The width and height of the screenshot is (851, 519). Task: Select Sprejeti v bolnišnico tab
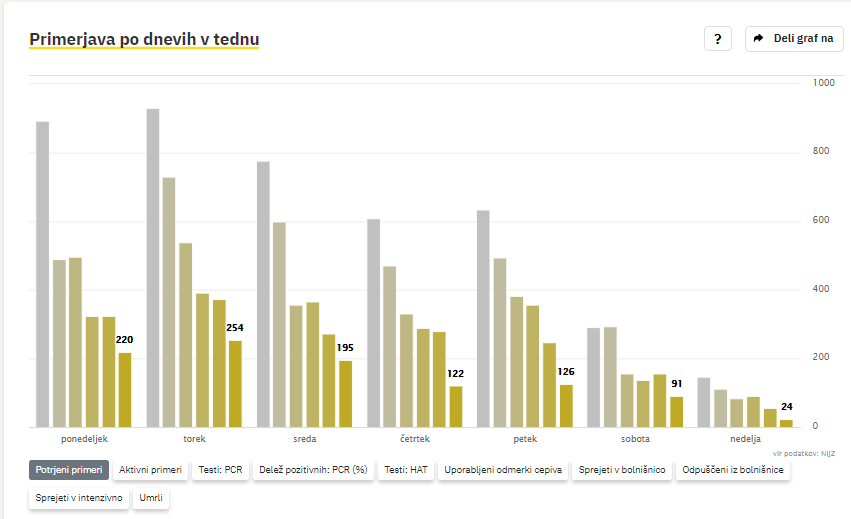click(x=622, y=470)
